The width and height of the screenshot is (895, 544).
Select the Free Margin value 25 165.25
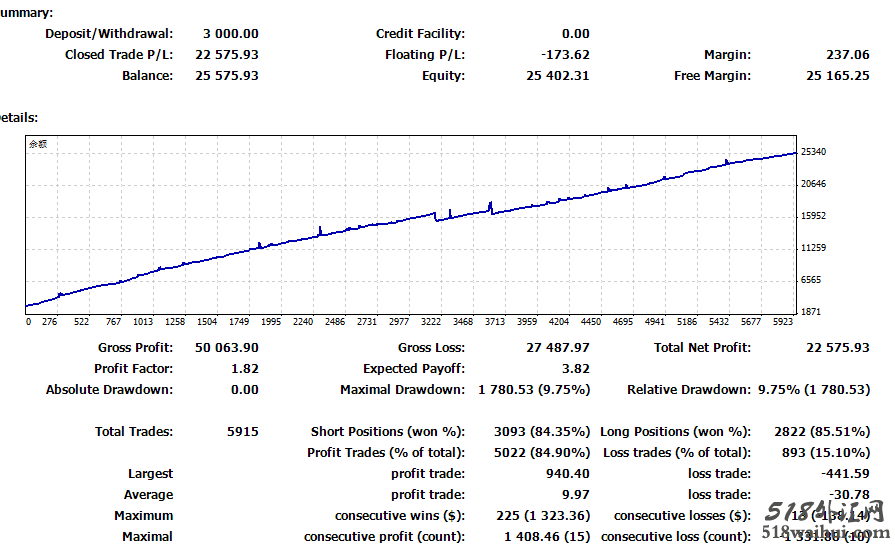[x=837, y=76]
